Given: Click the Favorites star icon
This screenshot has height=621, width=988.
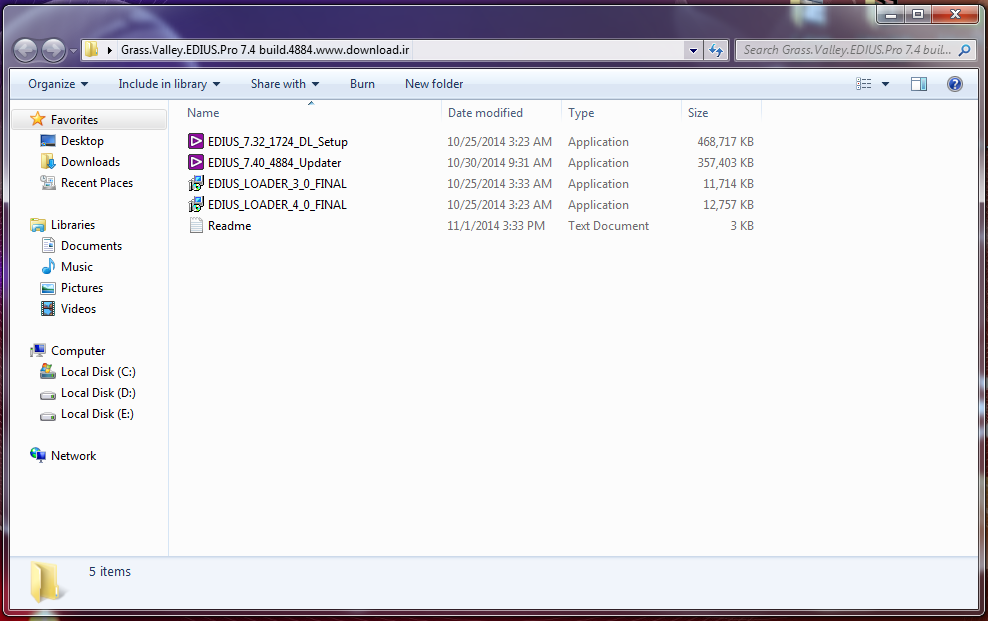Looking at the screenshot, I should (38, 119).
